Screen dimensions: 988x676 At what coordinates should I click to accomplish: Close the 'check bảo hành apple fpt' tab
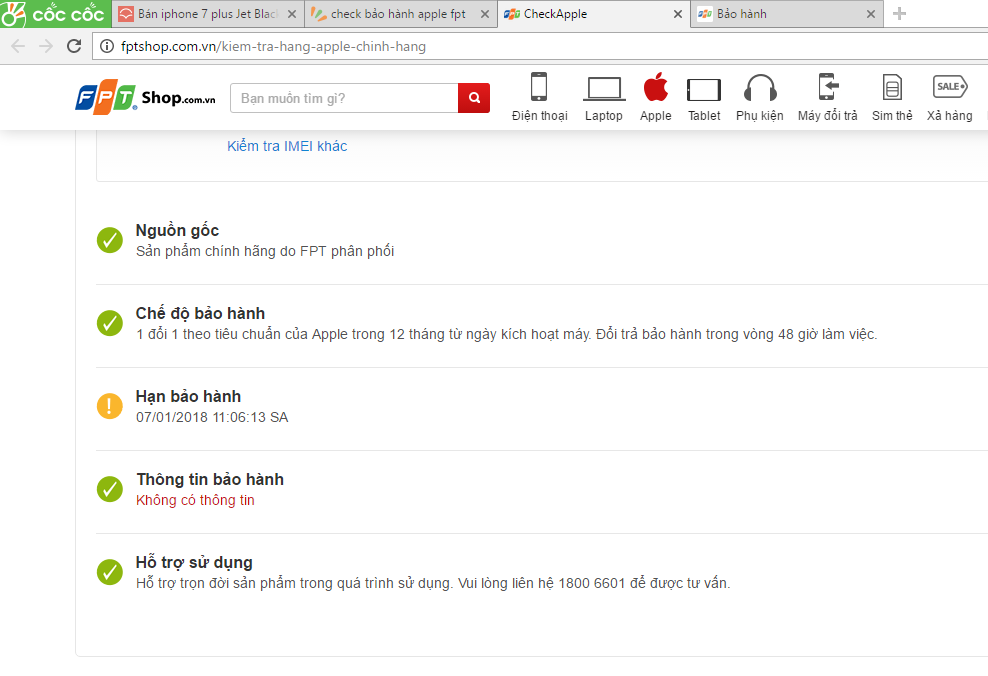pyautogui.click(x=485, y=14)
